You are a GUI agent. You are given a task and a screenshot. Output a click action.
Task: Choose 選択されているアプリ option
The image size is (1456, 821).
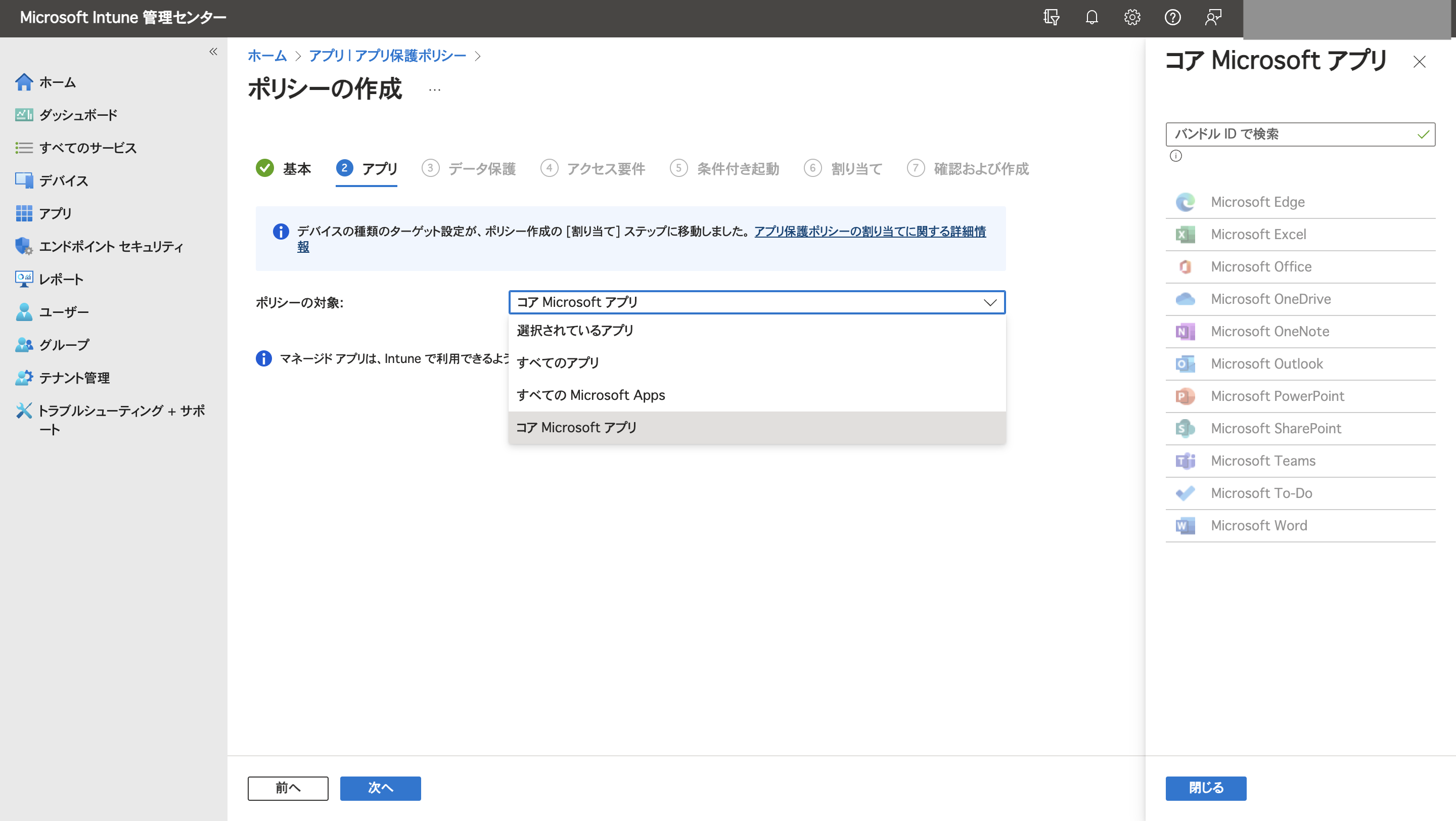[757, 331]
